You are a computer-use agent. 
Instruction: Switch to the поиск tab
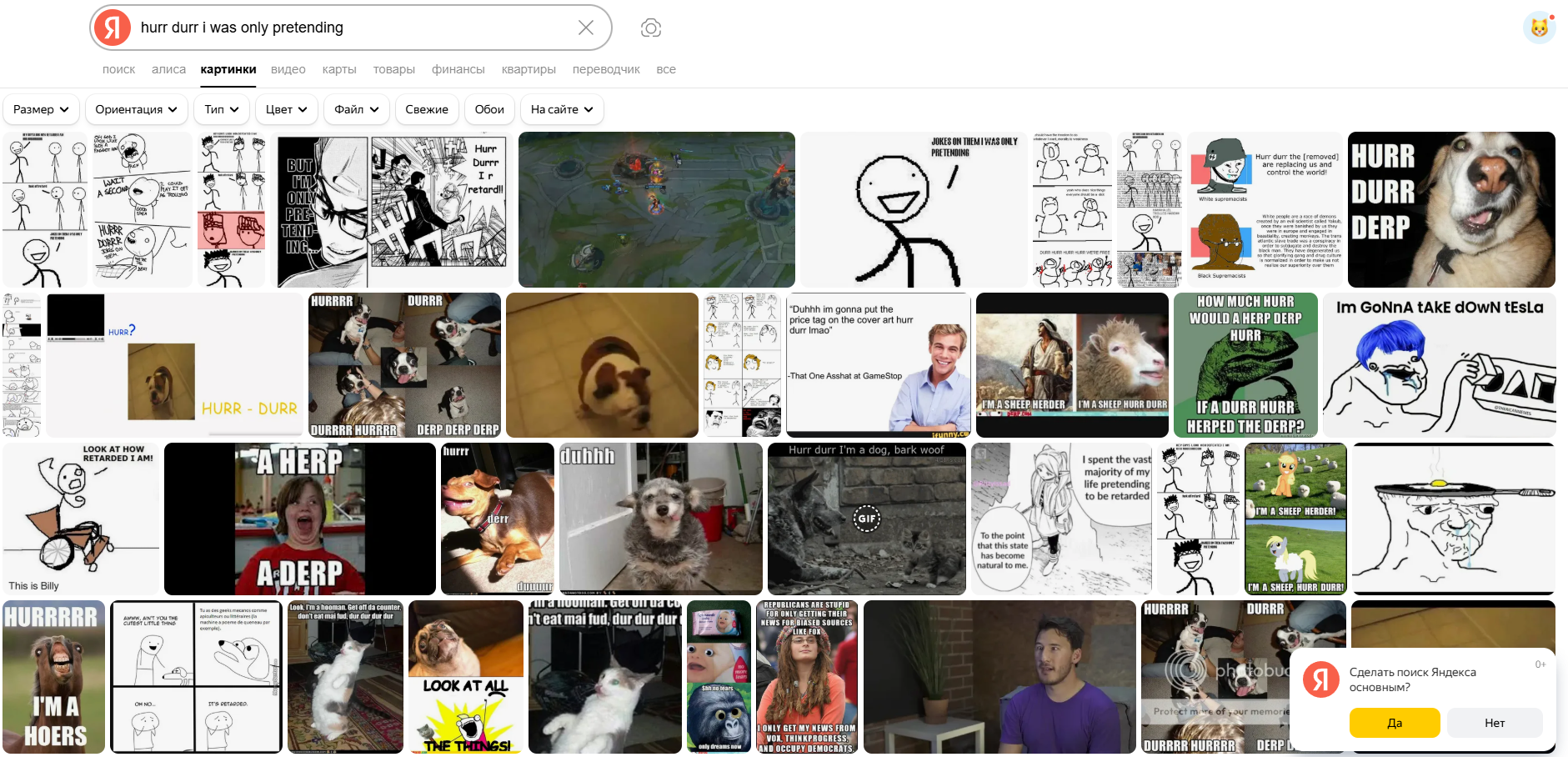(118, 69)
